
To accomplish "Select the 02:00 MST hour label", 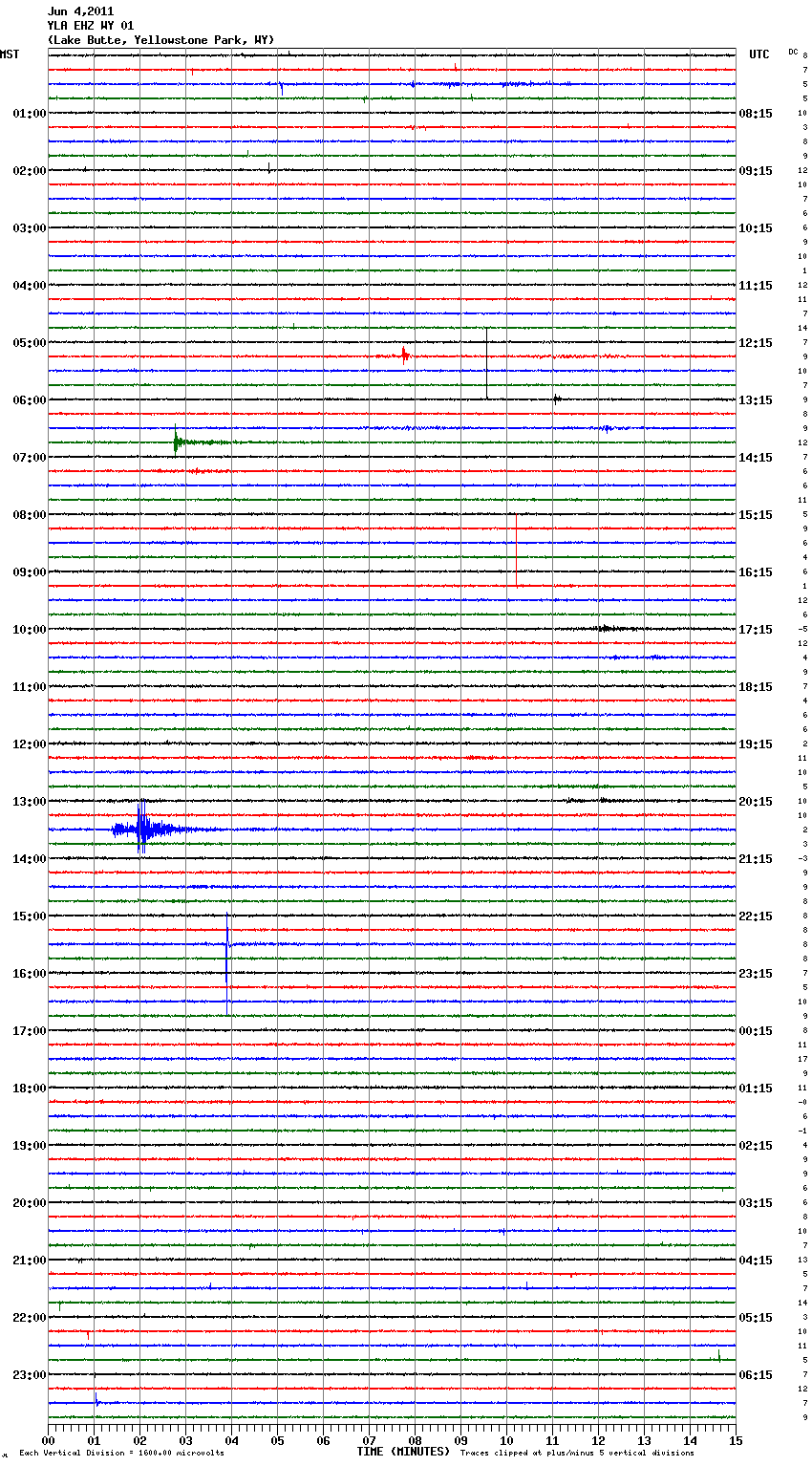I will click(x=30, y=171).
